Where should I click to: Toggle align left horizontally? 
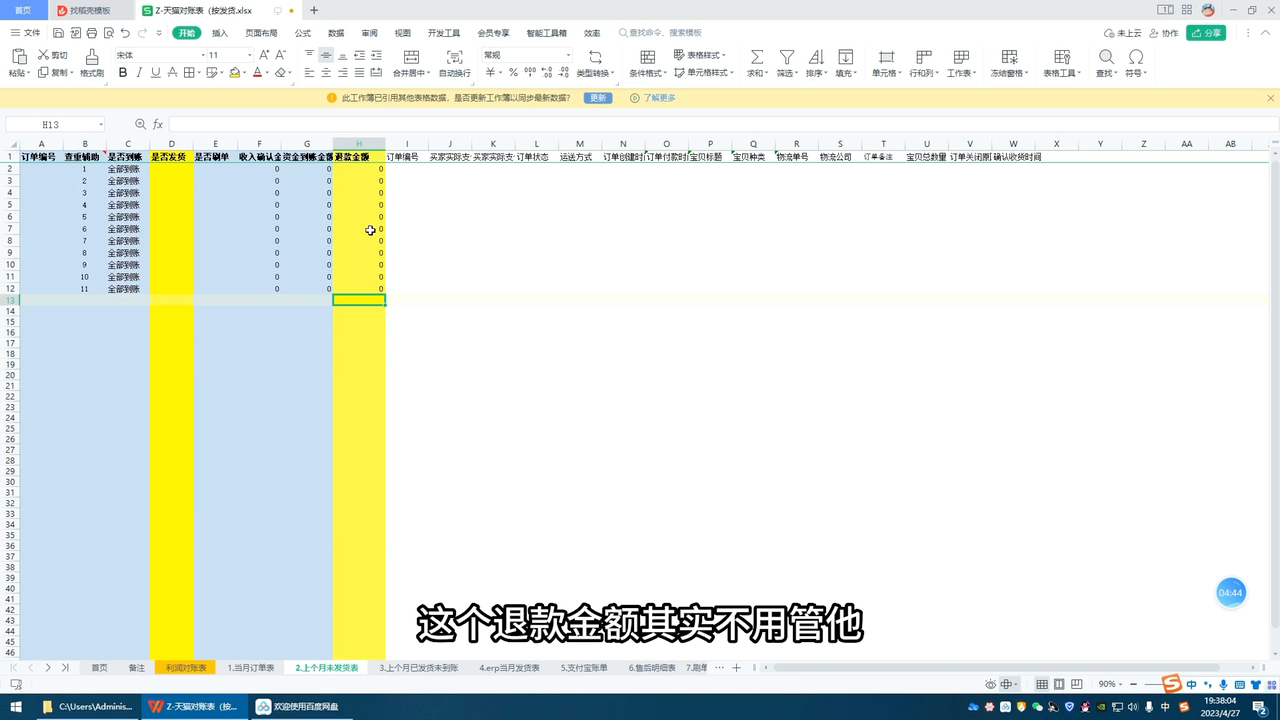tap(309, 73)
